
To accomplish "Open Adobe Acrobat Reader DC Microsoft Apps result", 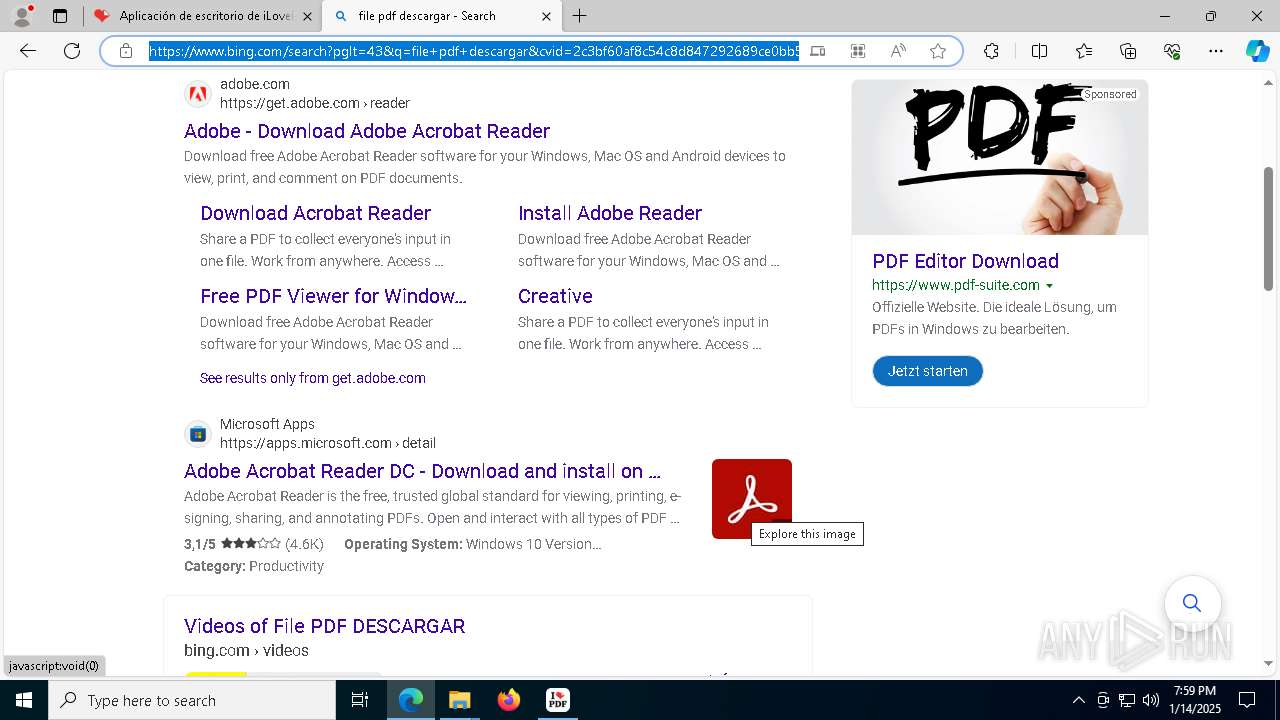I will (422, 471).
